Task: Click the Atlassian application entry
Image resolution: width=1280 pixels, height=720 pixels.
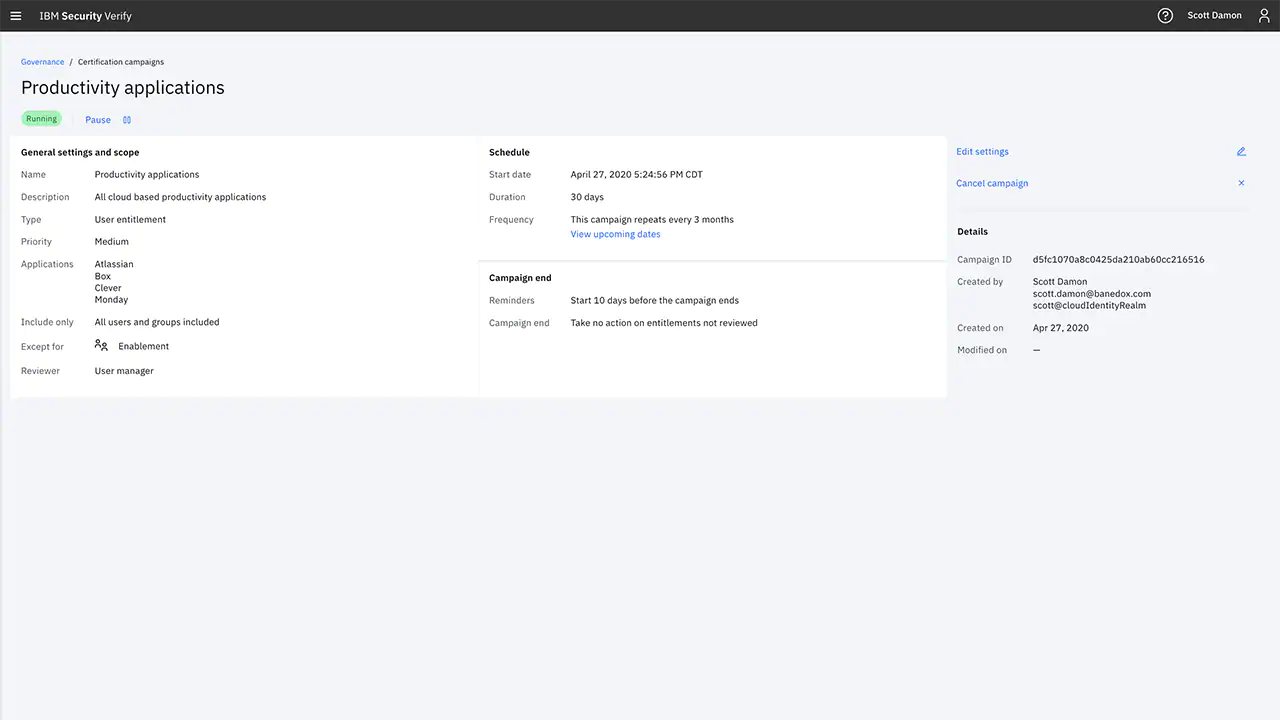Action: tap(114, 264)
